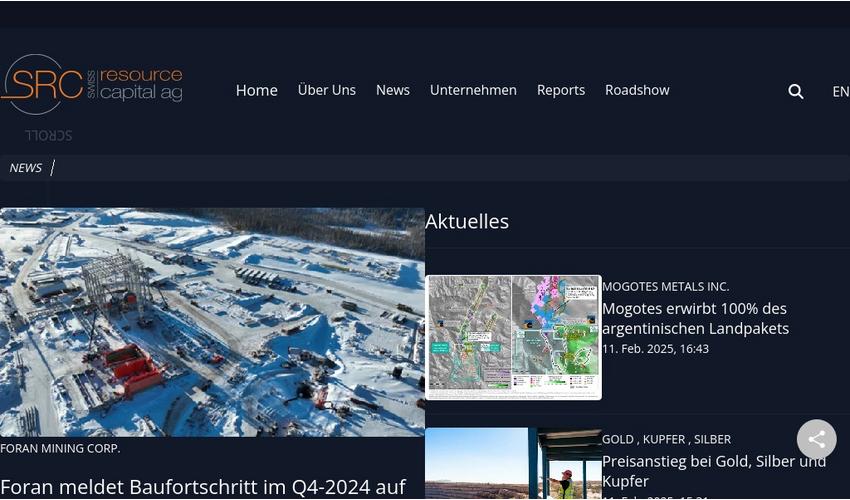The image size is (850, 500).
Task: Open the Preisanstieg bei Gold headline
Action: click(x=714, y=471)
